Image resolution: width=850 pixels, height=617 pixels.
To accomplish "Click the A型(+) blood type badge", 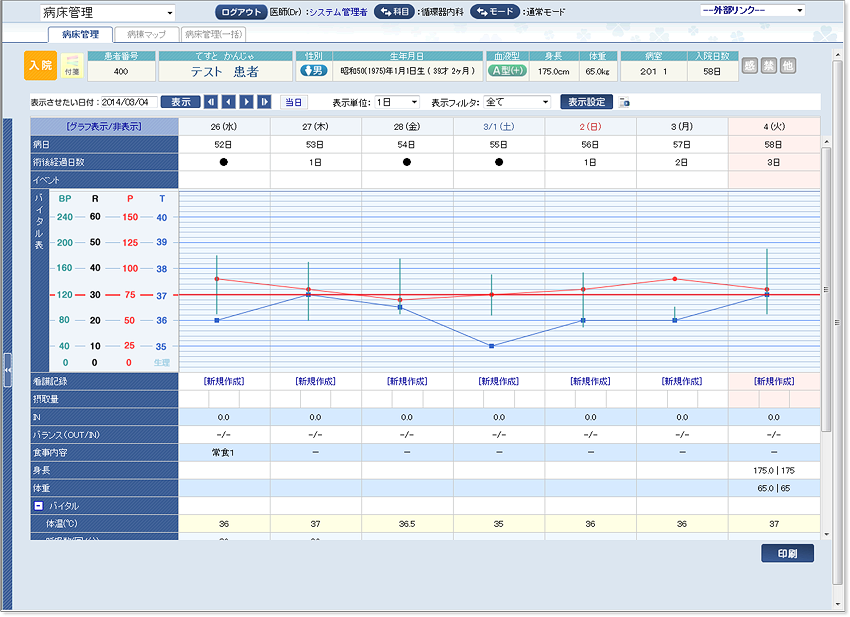I will (x=507, y=70).
